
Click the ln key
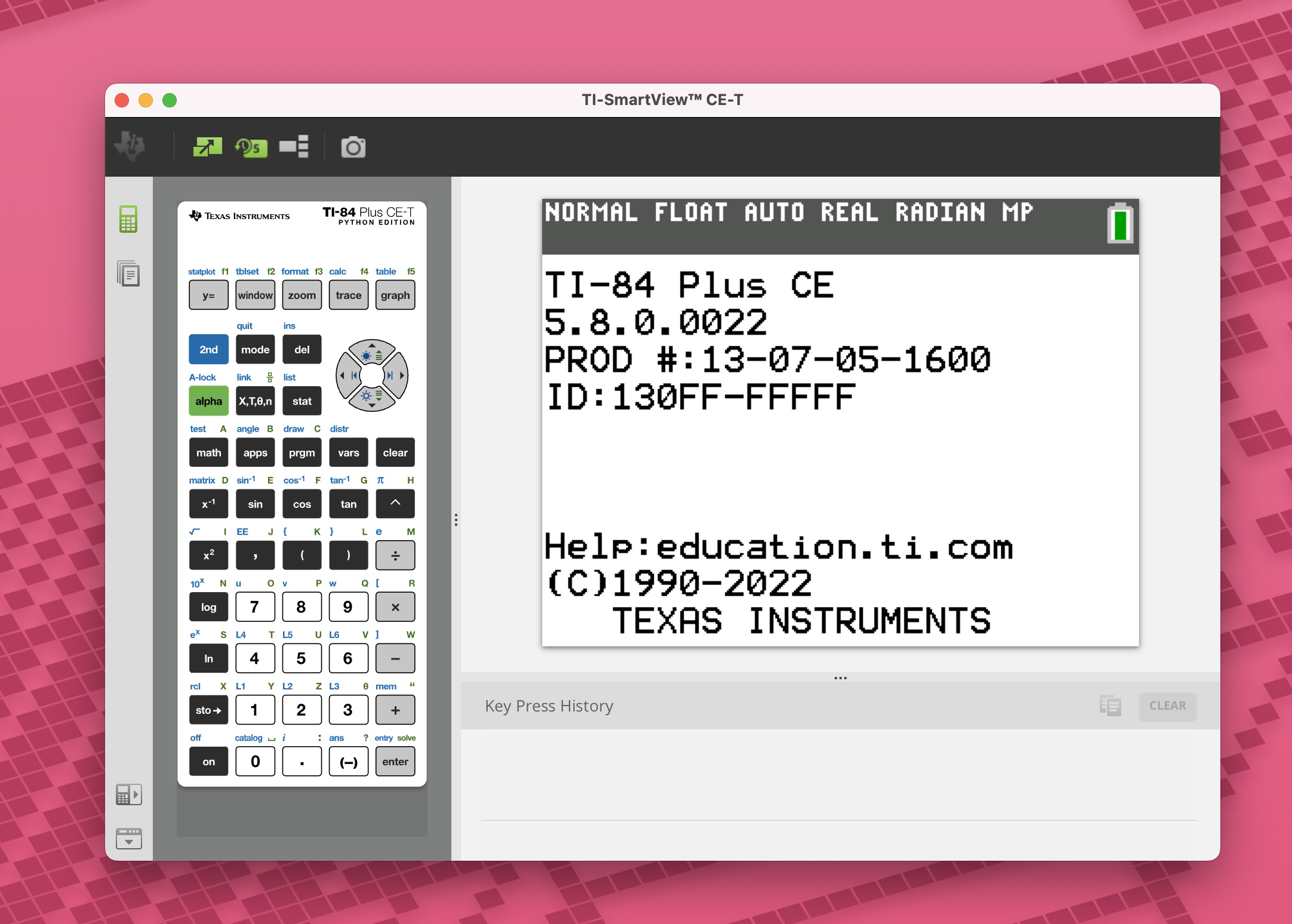pos(208,658)
